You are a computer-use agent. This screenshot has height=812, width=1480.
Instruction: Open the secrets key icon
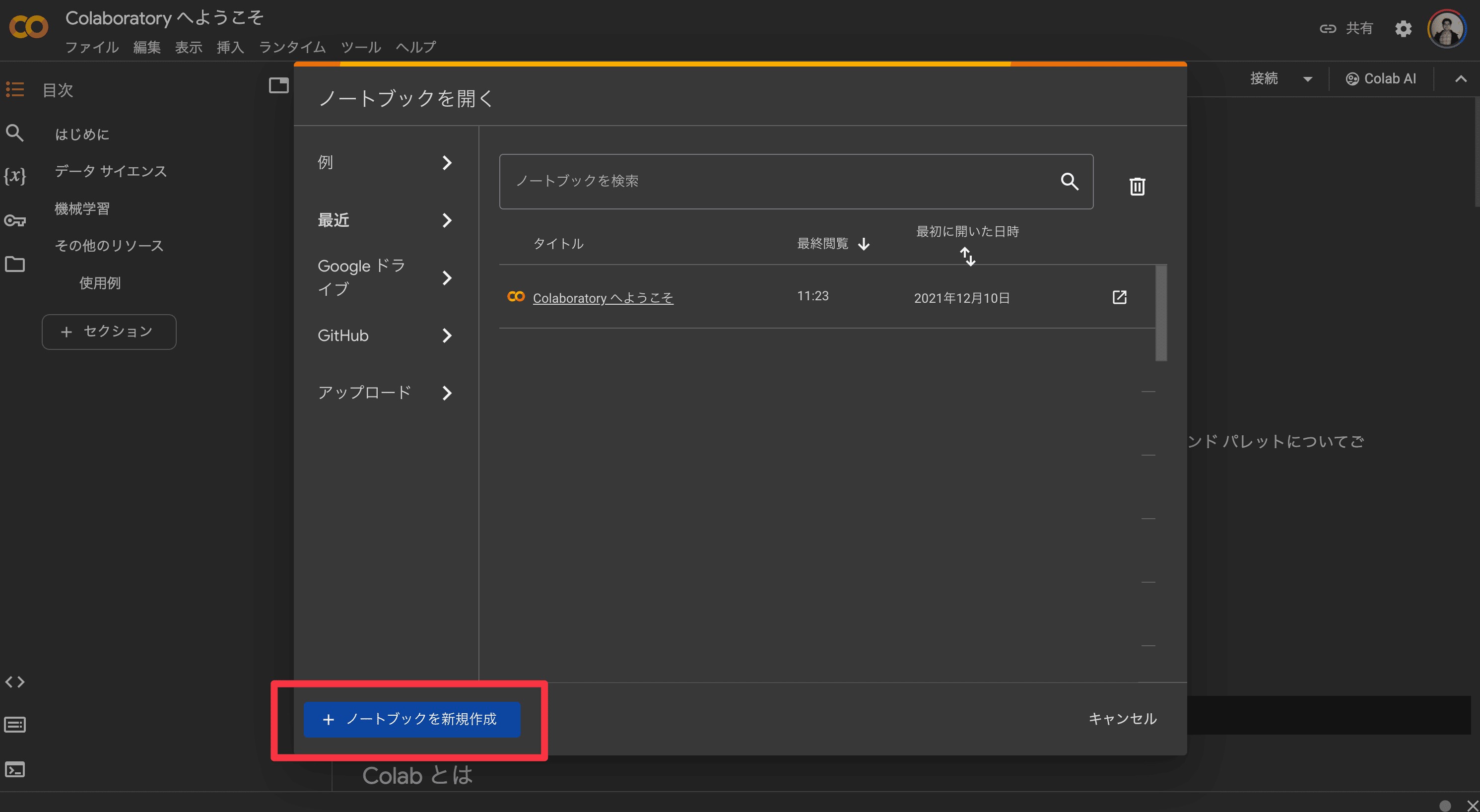pos(15,220)
